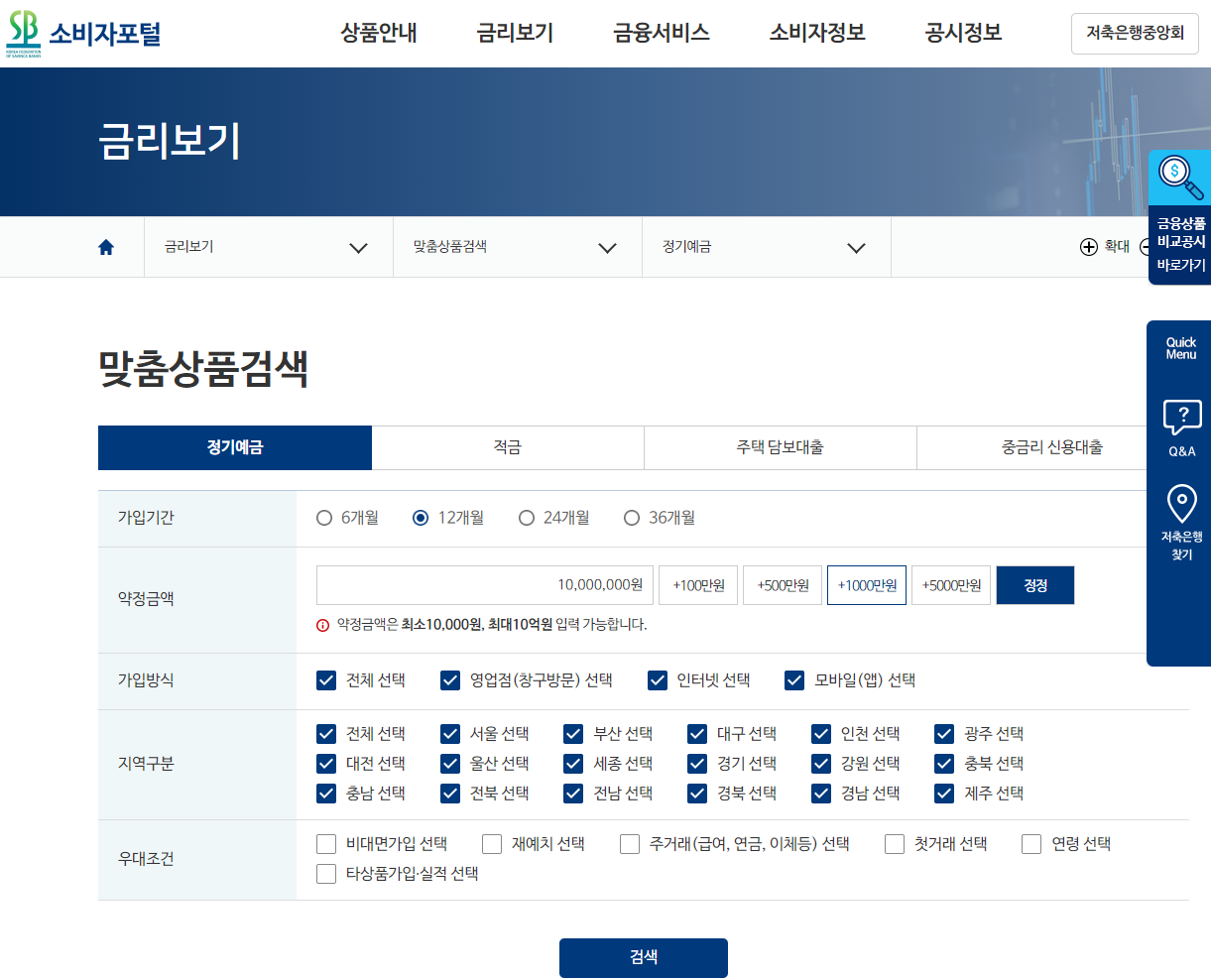Viewport: 1211px width, 980px height.
Task: Add +100만원 to amount
Action: click(698, 585)
